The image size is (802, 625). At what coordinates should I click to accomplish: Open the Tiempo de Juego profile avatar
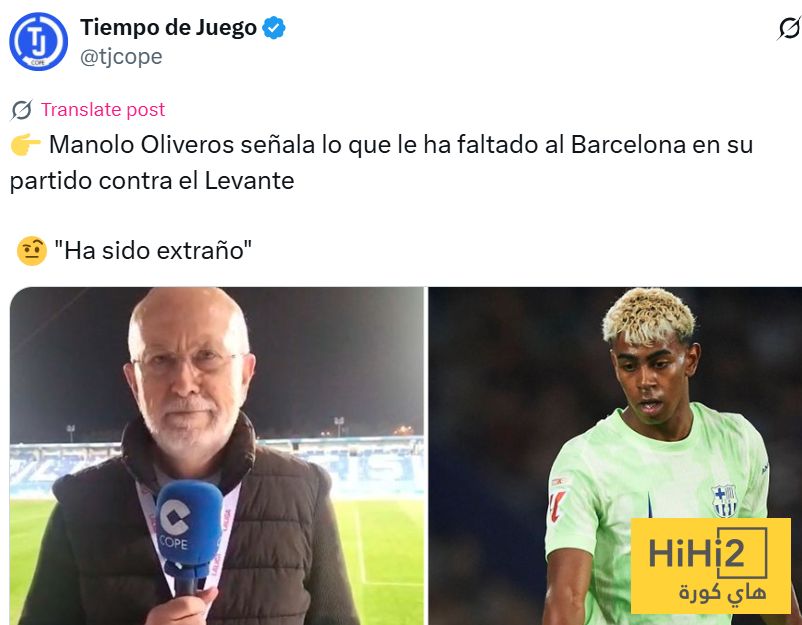38,41
